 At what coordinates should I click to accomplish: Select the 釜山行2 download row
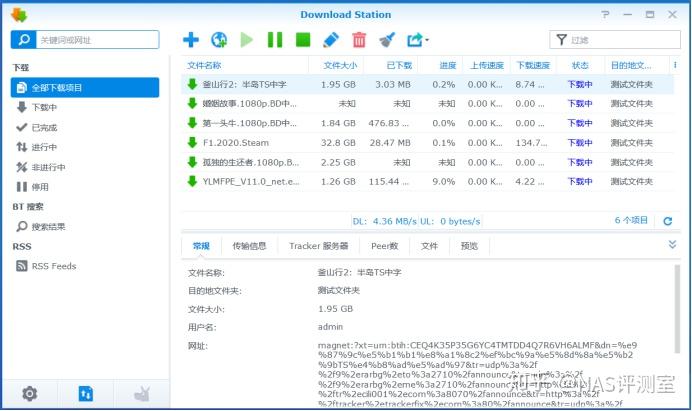coord(427,84)
